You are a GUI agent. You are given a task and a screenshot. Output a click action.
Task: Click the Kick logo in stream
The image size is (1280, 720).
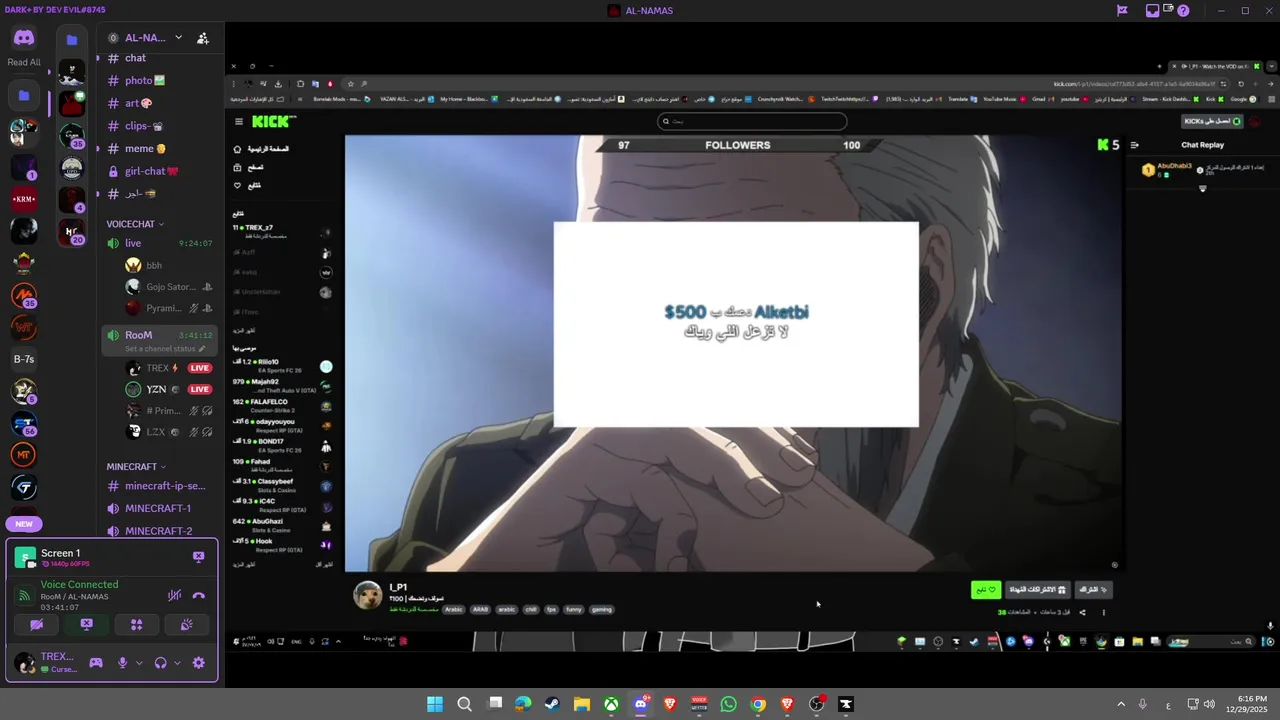[x=272, y=121]
